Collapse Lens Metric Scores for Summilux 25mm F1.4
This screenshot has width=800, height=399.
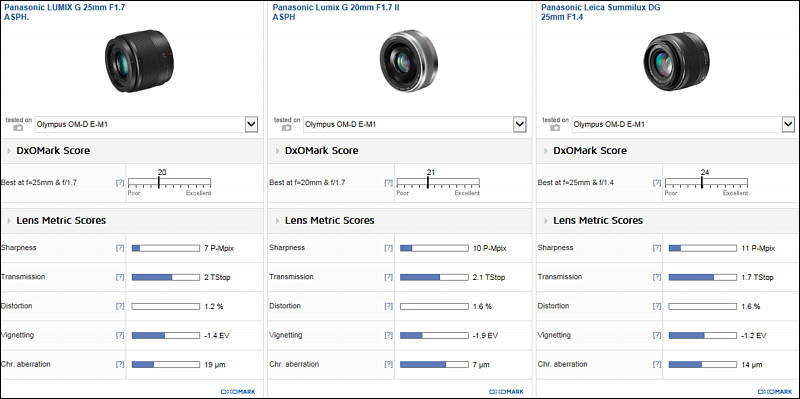(x=546, y=221)
